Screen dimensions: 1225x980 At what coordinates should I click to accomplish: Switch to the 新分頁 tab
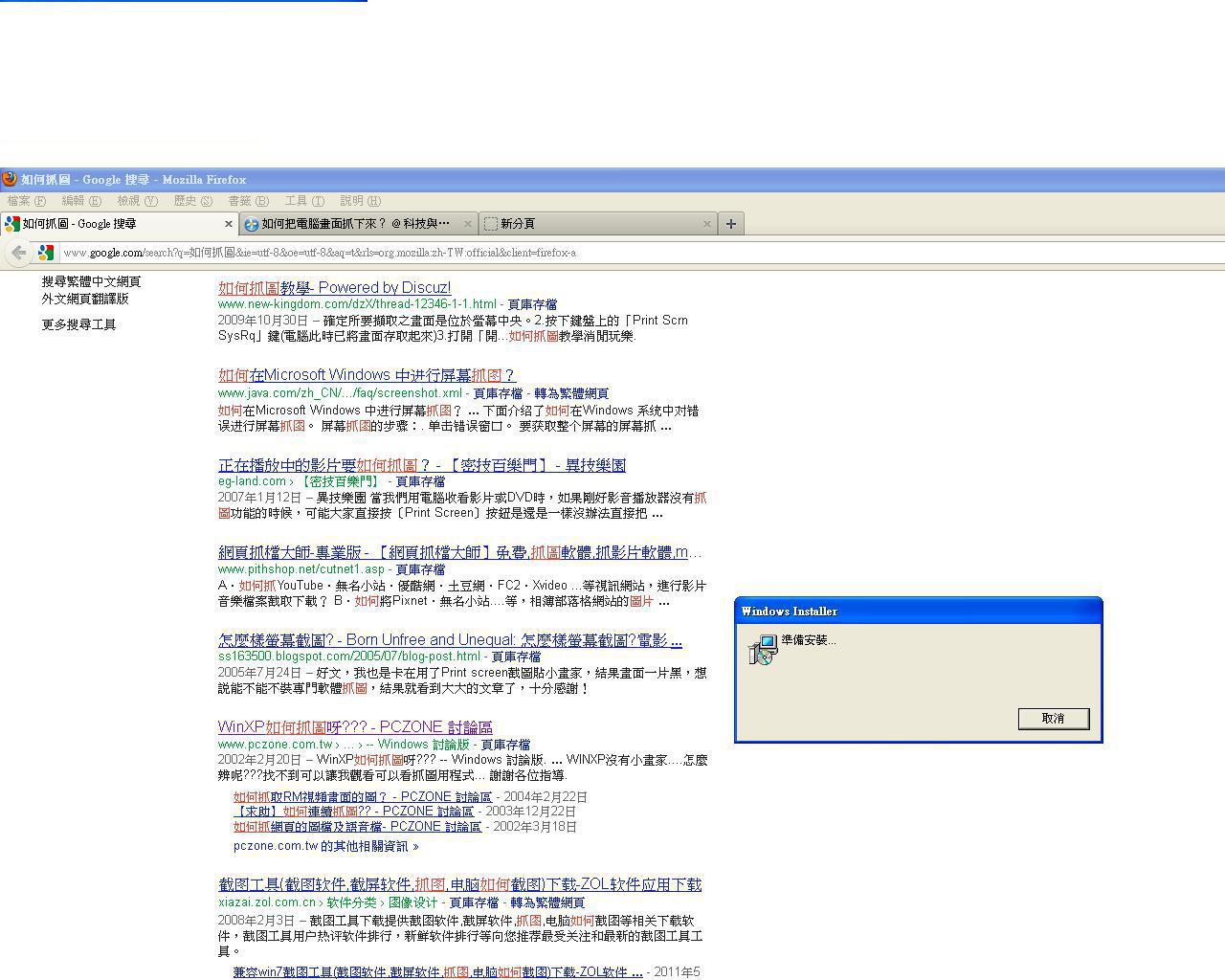click(x=598, y=224)
